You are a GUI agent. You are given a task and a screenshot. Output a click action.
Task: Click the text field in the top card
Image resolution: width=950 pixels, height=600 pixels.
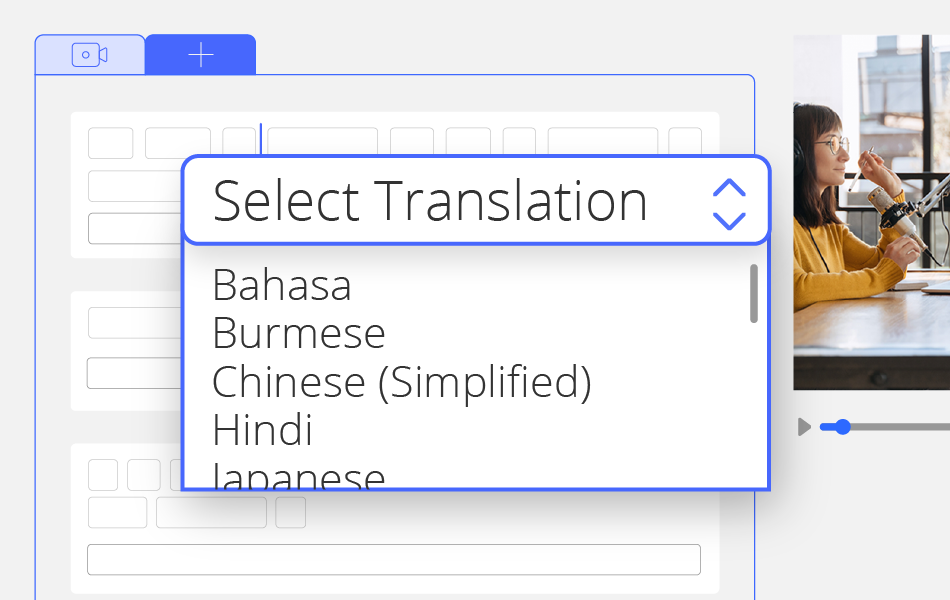pos(134,229)
